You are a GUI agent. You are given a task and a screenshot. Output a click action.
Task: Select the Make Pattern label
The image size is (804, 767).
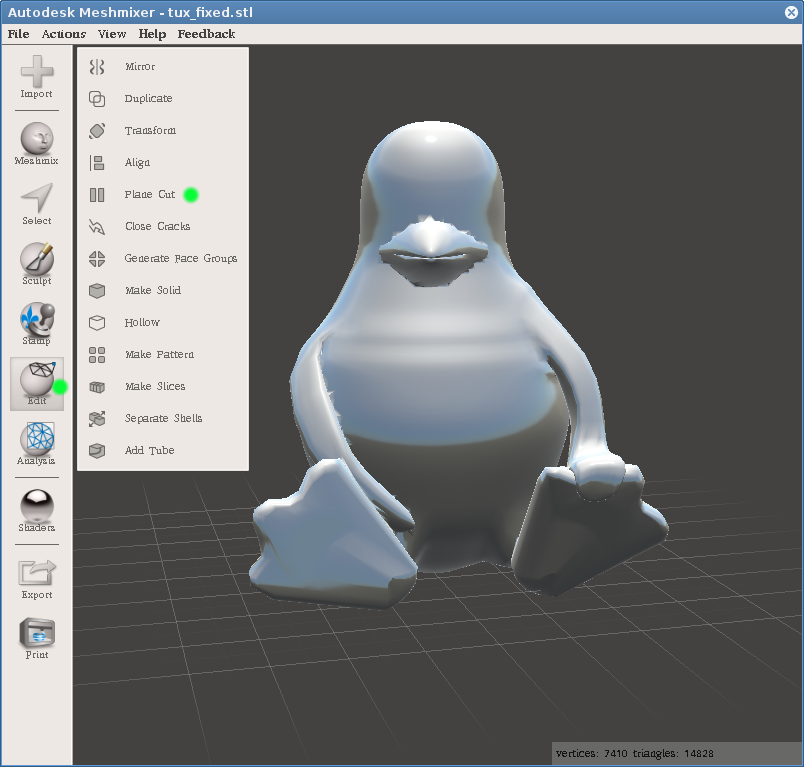(159, 354)
